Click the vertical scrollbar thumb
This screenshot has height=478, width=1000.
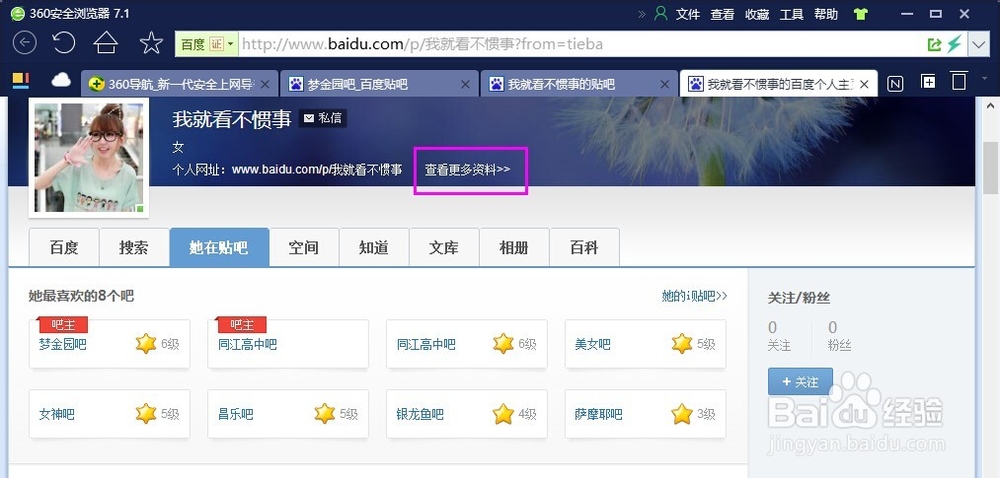tap(990, 167)
